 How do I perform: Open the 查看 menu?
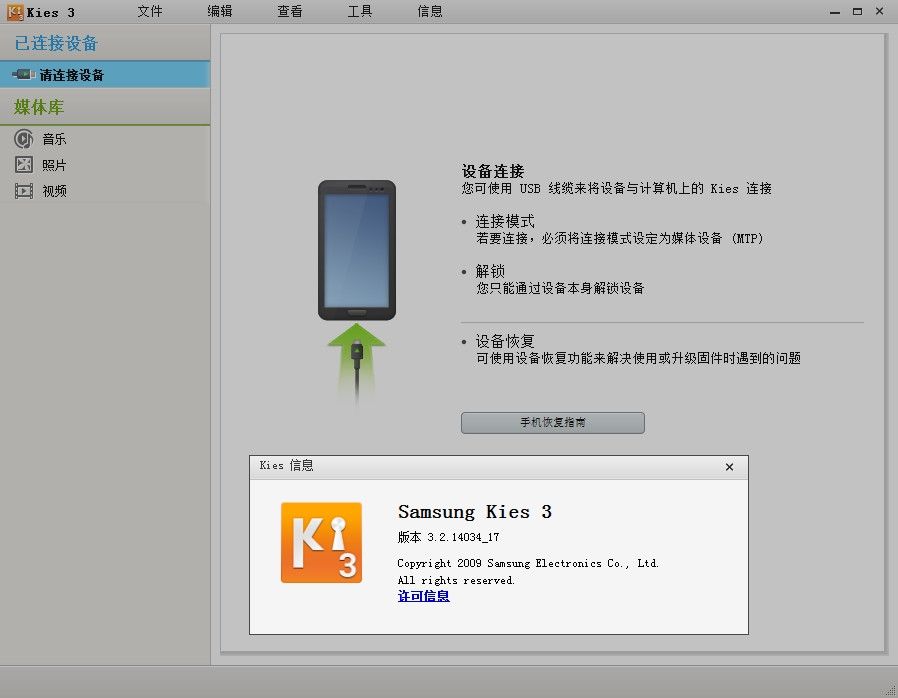290,11
